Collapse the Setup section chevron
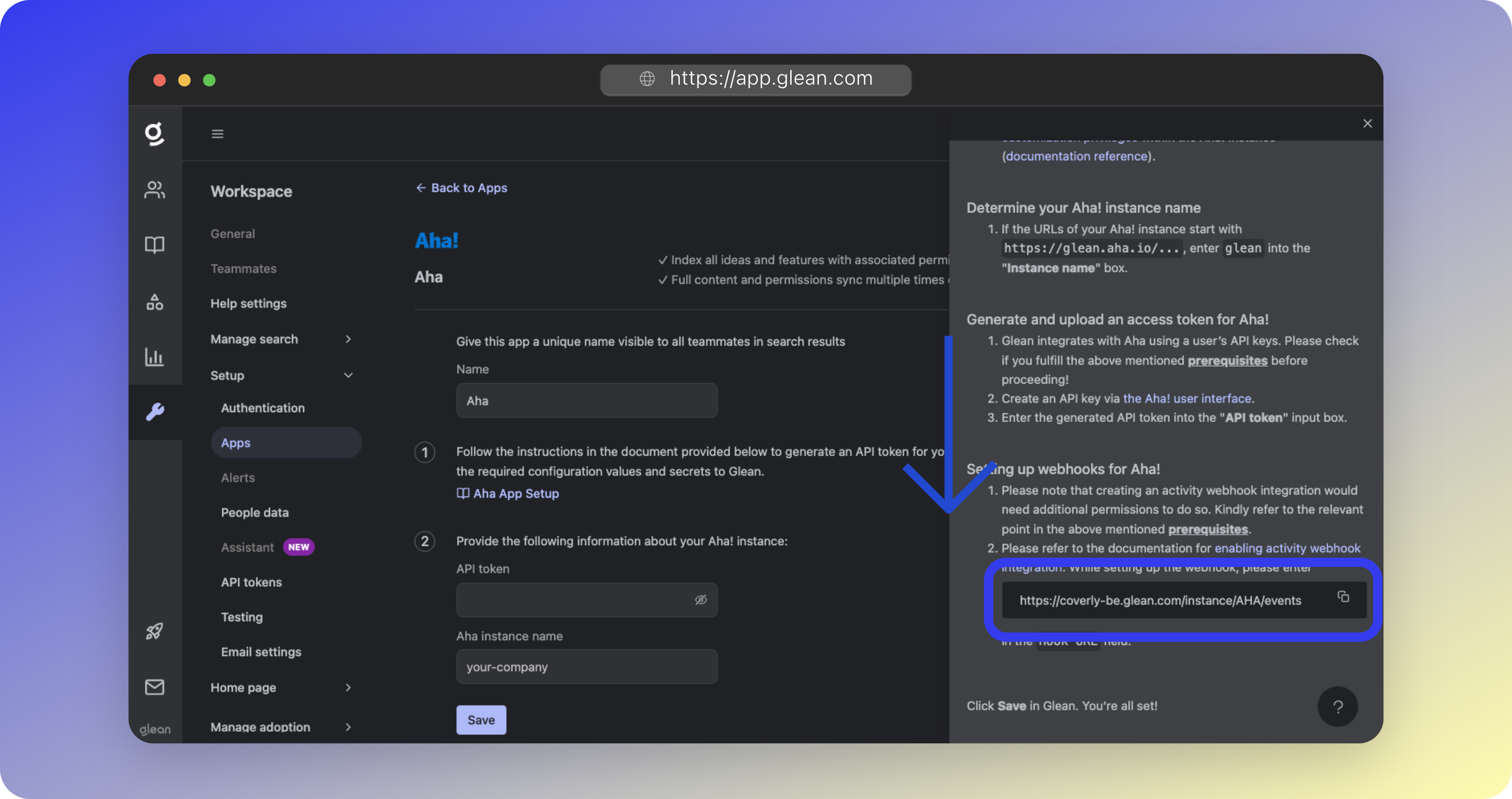Viewport: 1512px width, 799px height. click(348, 375)
